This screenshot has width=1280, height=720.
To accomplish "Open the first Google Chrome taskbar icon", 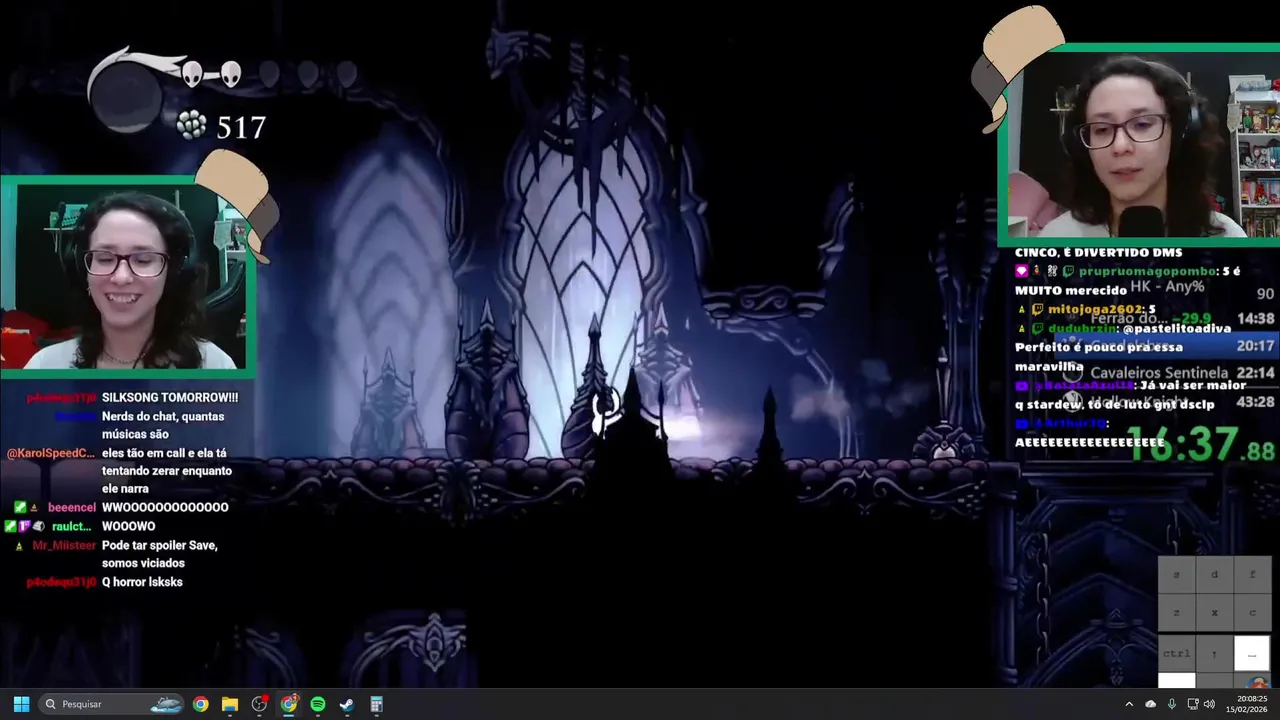I will (x=201, y=704).
